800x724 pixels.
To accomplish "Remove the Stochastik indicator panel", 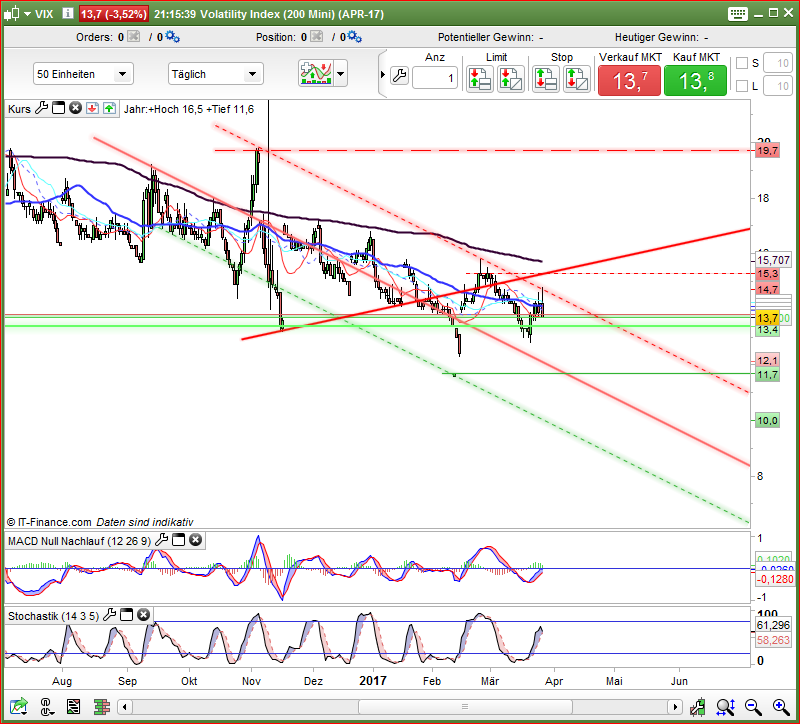I will pos(141,615).
